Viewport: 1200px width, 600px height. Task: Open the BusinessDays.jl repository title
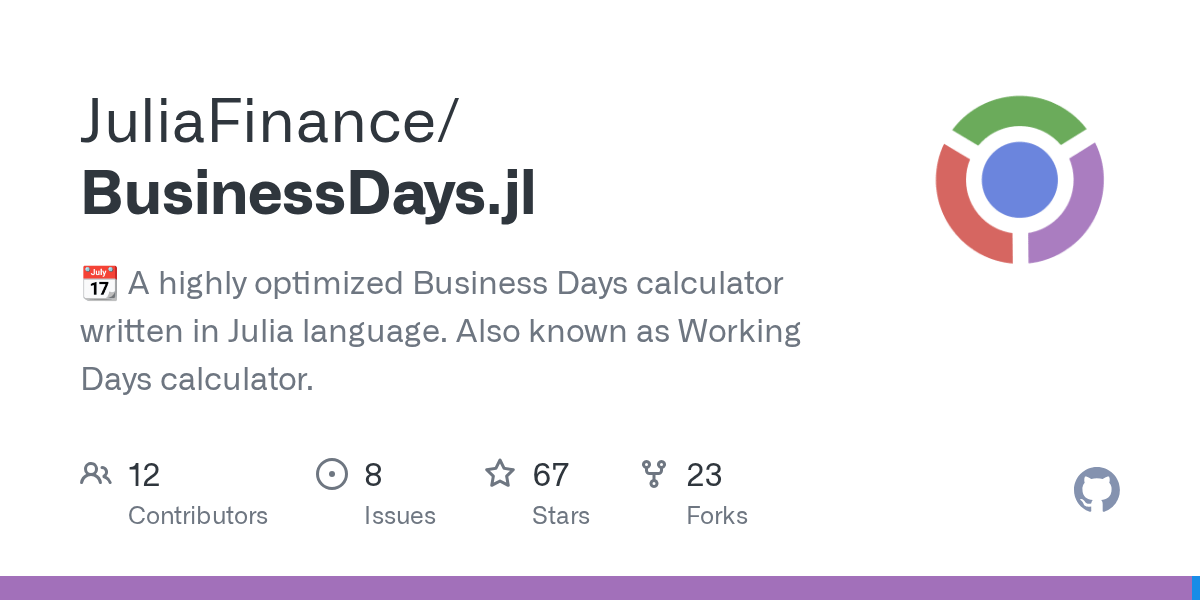[308, 193]
